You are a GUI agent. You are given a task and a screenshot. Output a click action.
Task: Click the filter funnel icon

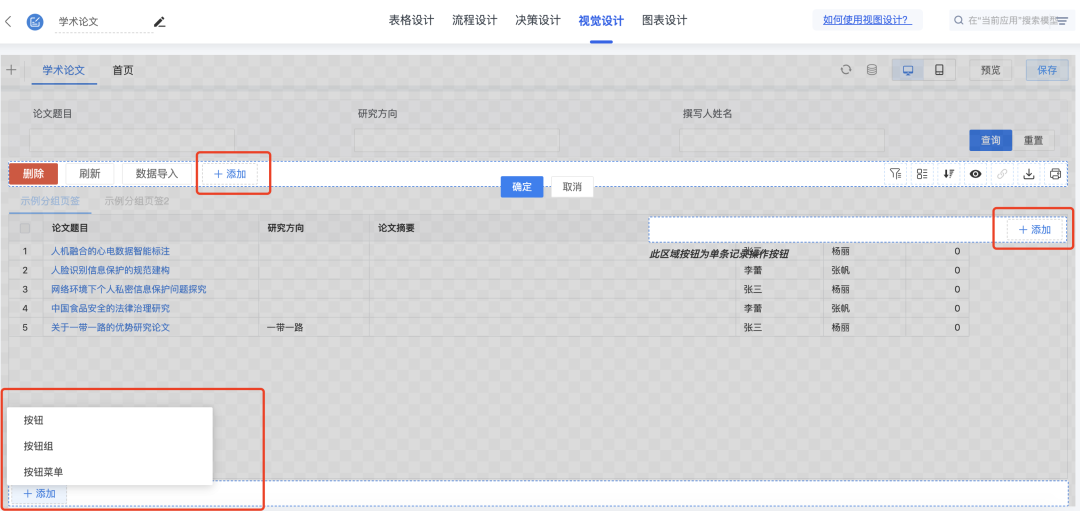coord(895,174)
